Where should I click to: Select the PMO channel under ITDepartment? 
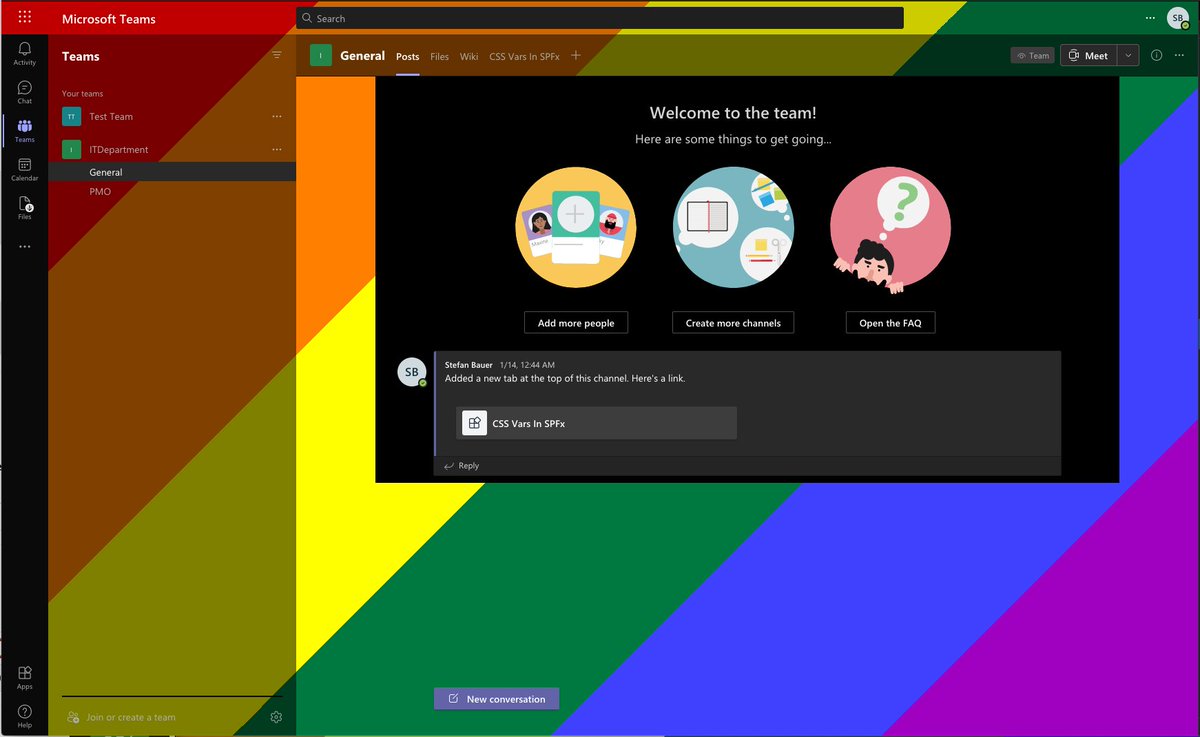(100, 191)
